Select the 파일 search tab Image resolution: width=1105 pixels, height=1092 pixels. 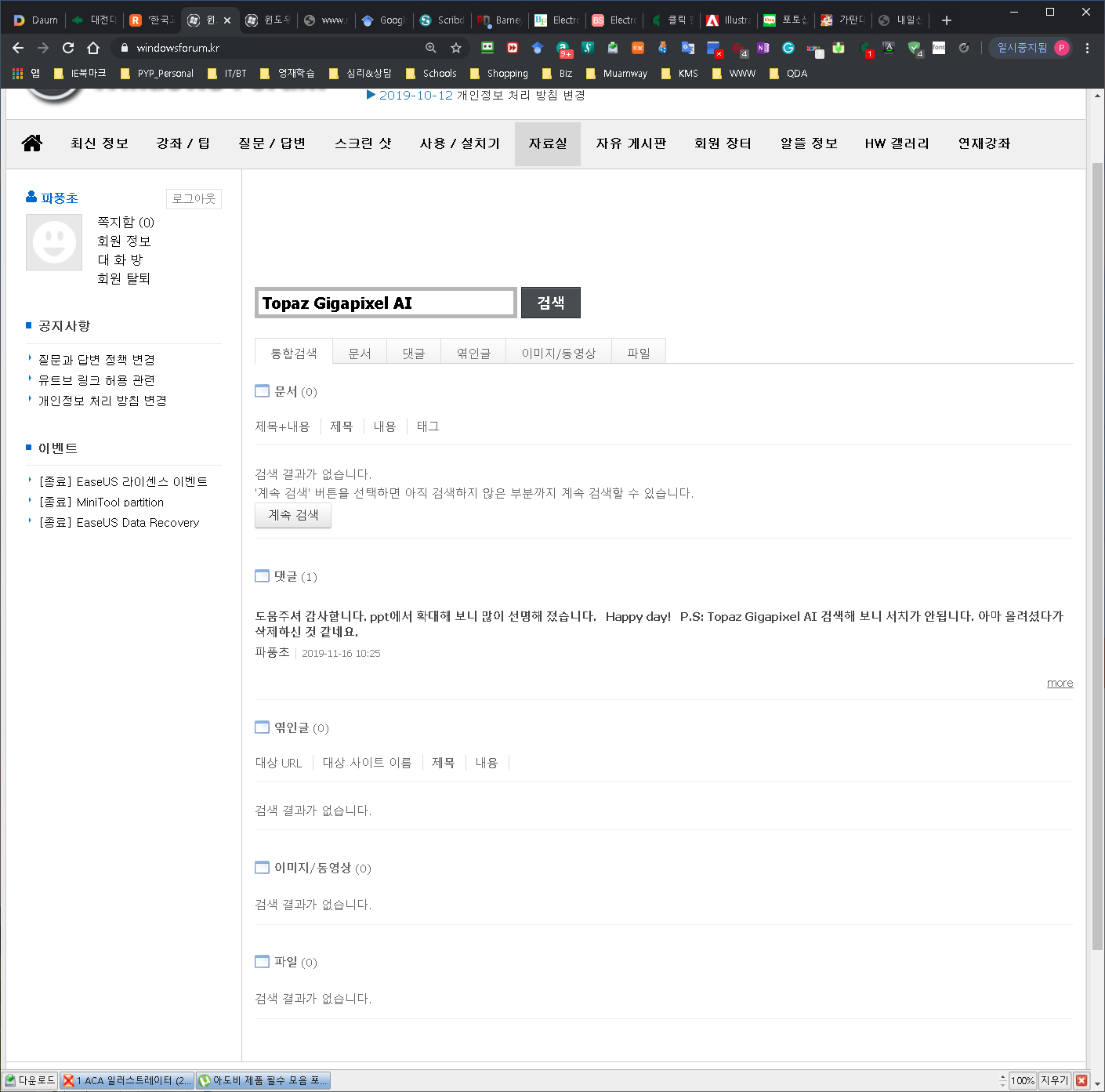coord(639,352)
